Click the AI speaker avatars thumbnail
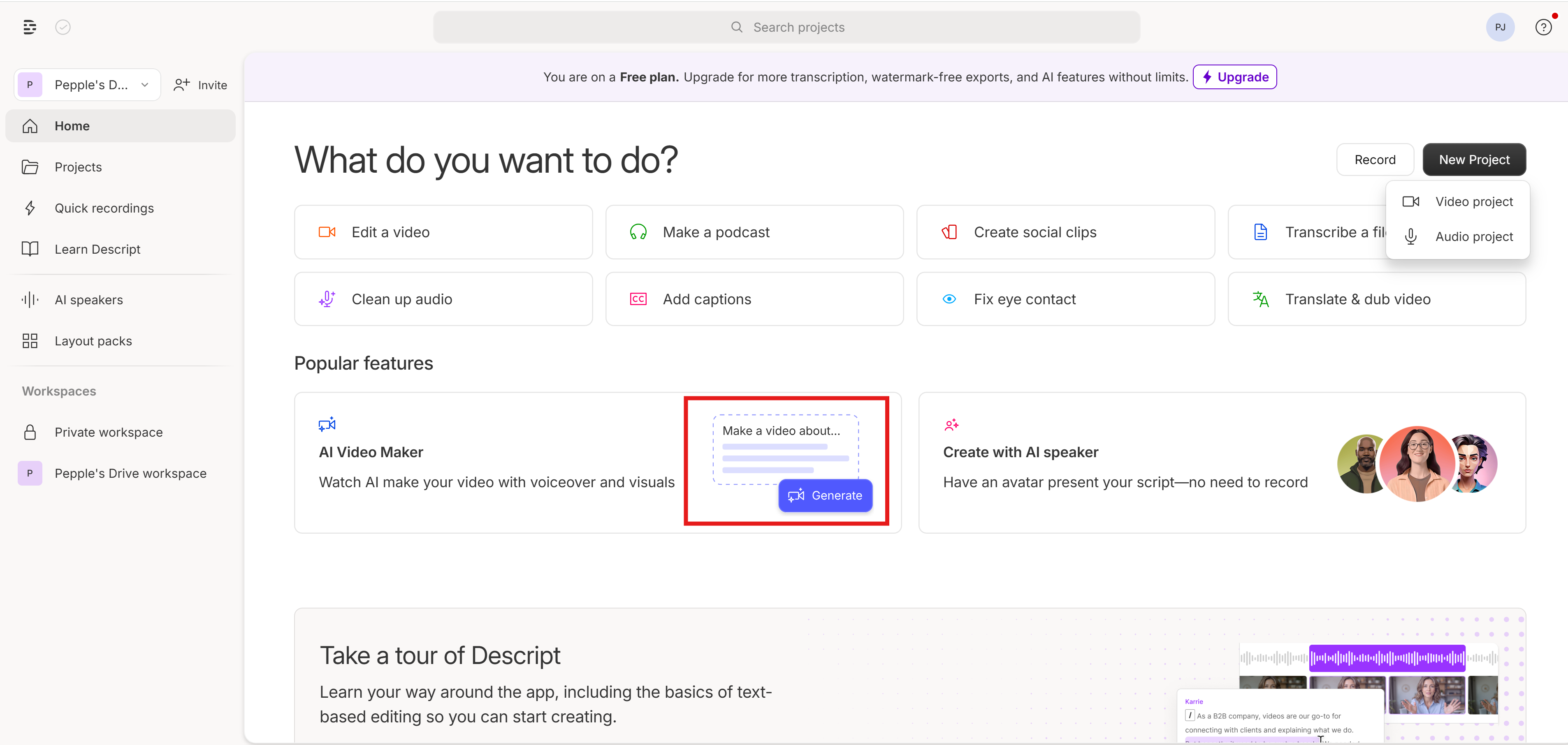 (1417, 464)
